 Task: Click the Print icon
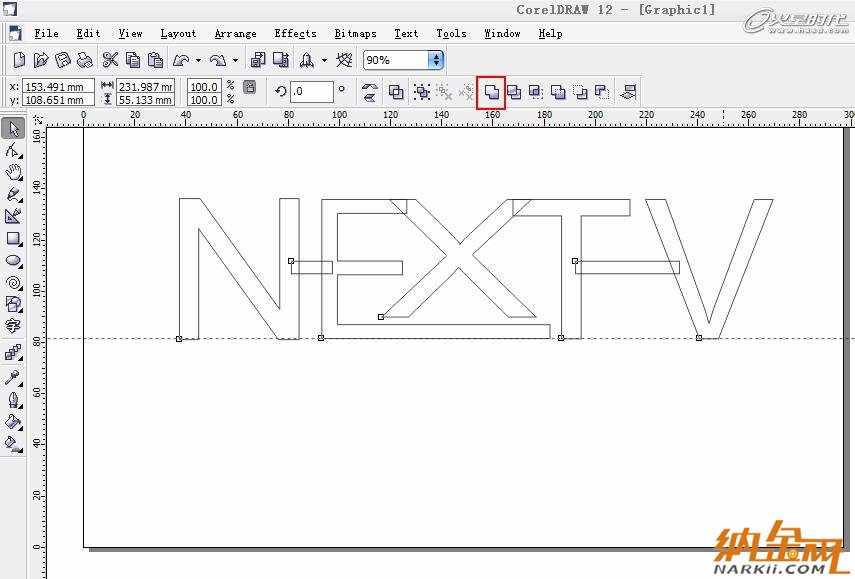85,59
